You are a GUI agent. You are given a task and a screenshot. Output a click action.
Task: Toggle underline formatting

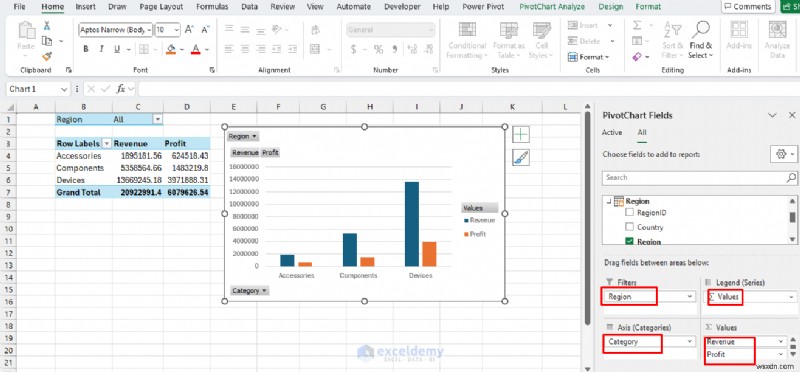tap(117, 49)
